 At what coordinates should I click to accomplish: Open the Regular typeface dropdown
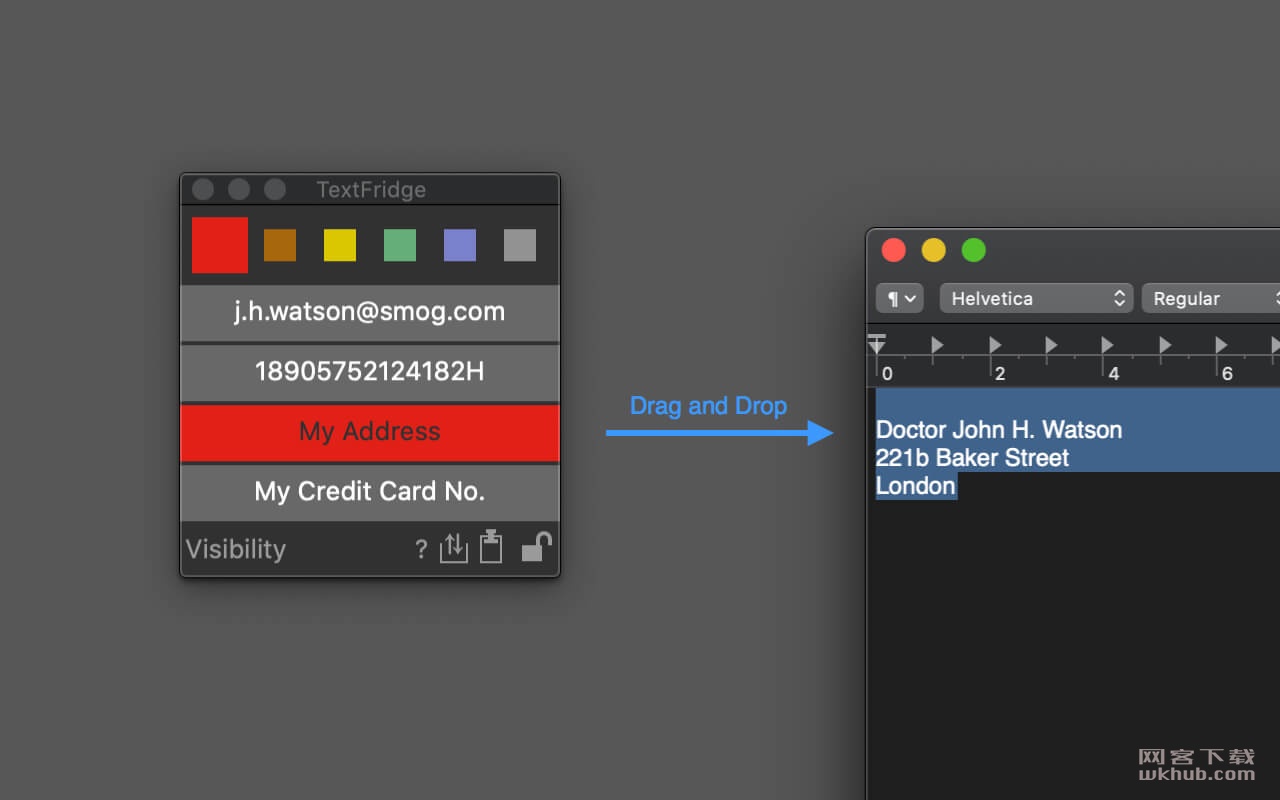point(1212,298)
